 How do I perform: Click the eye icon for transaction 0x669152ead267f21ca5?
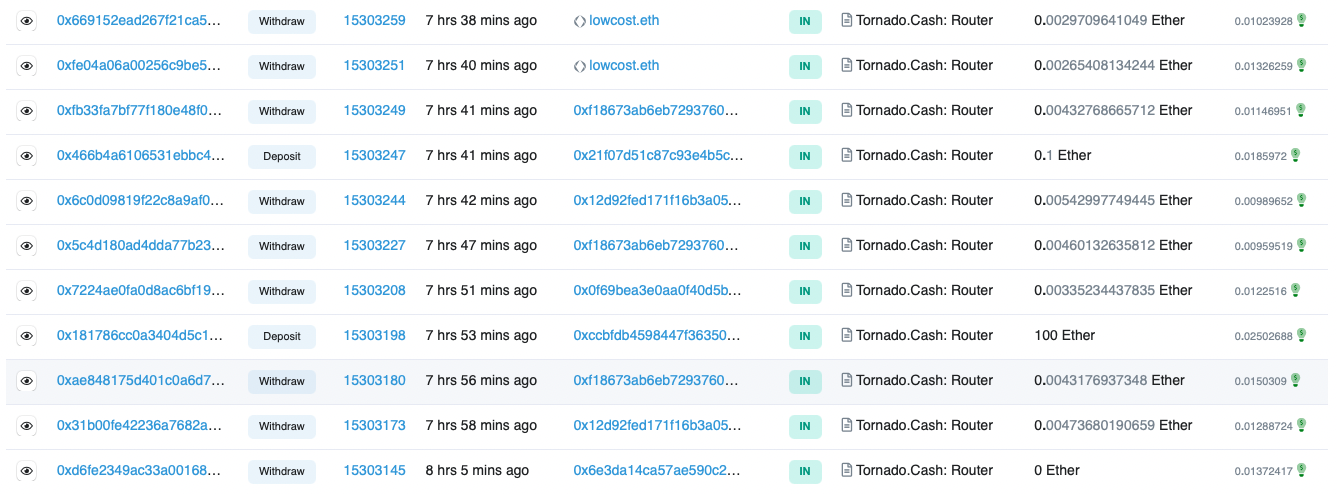tap(27, 21)
